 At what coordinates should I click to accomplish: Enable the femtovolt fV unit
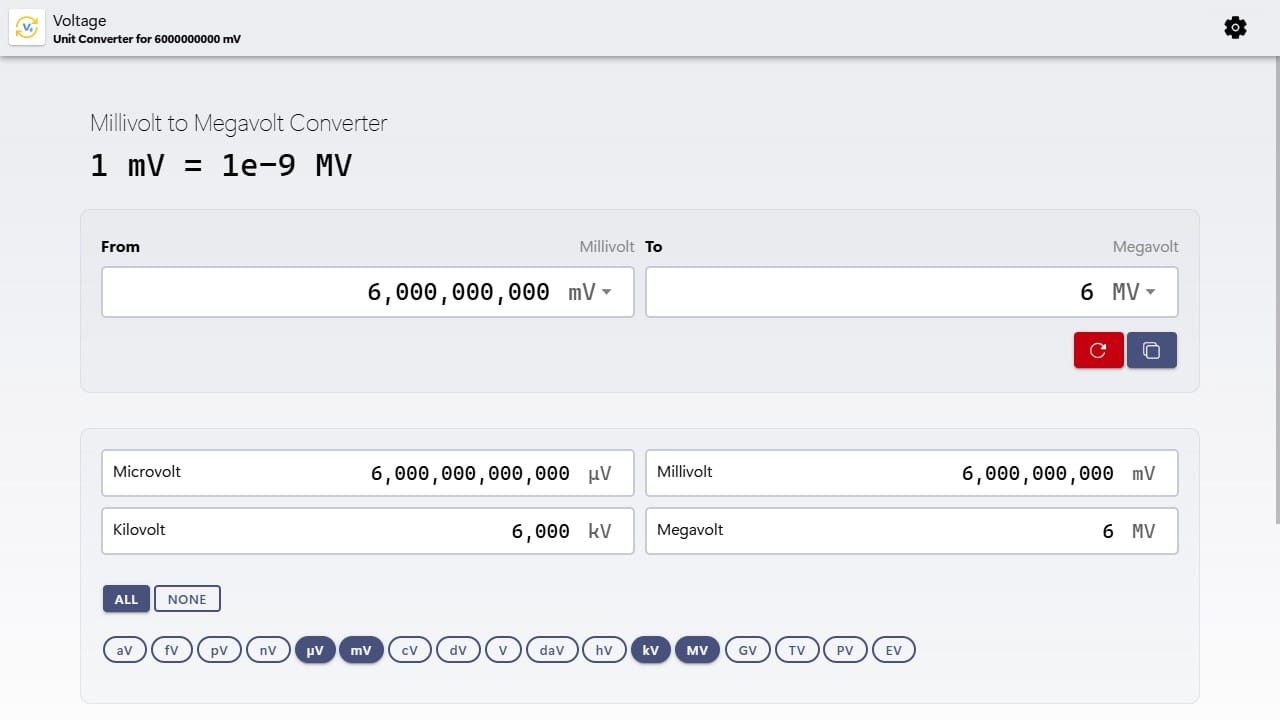(x=171, y=649)
